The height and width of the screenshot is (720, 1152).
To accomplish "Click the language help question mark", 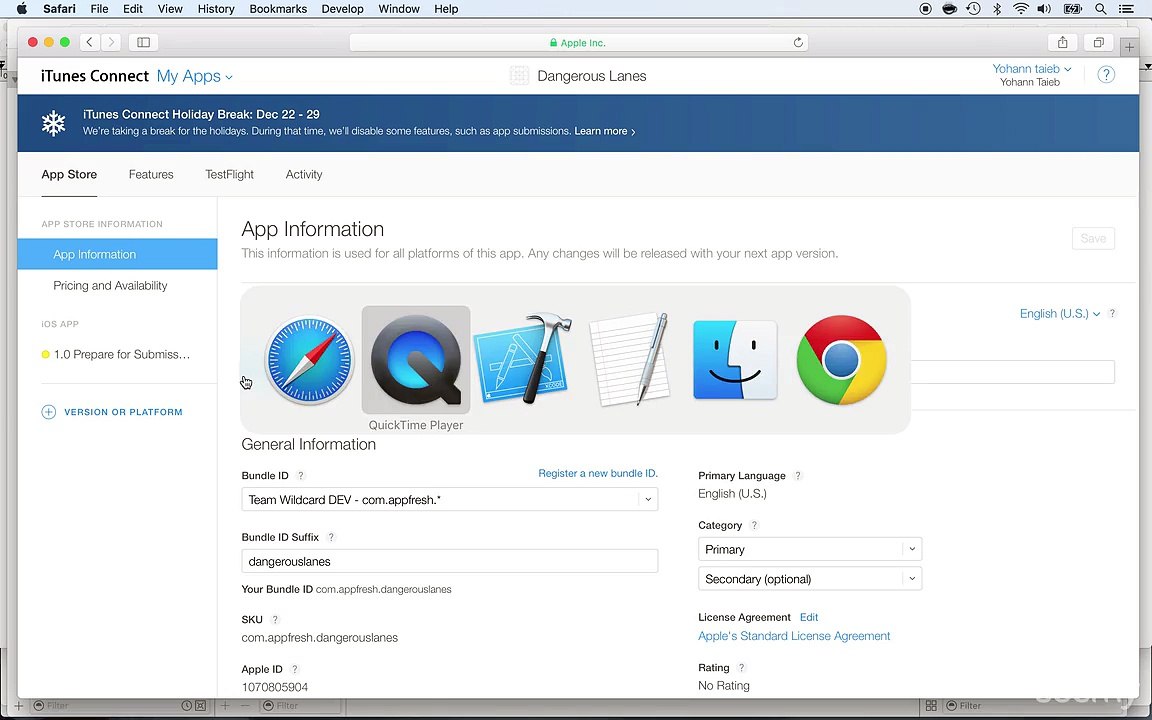I will pyautogui.click(x=1112, y=314).
